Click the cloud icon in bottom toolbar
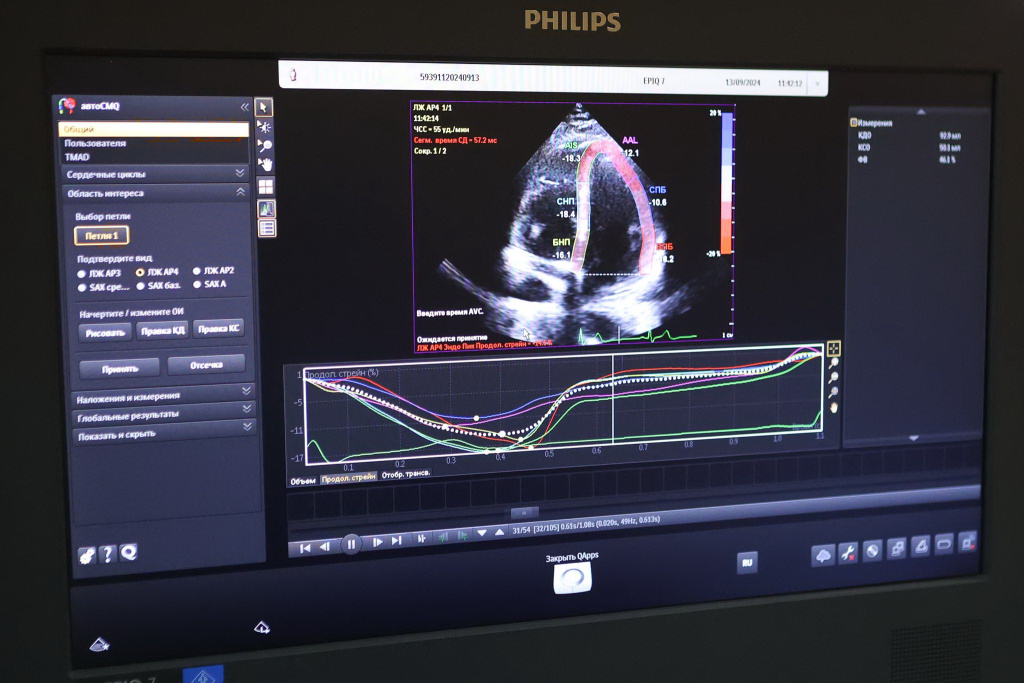Viewport: 1024px width, 683px height. coord(823,553)
